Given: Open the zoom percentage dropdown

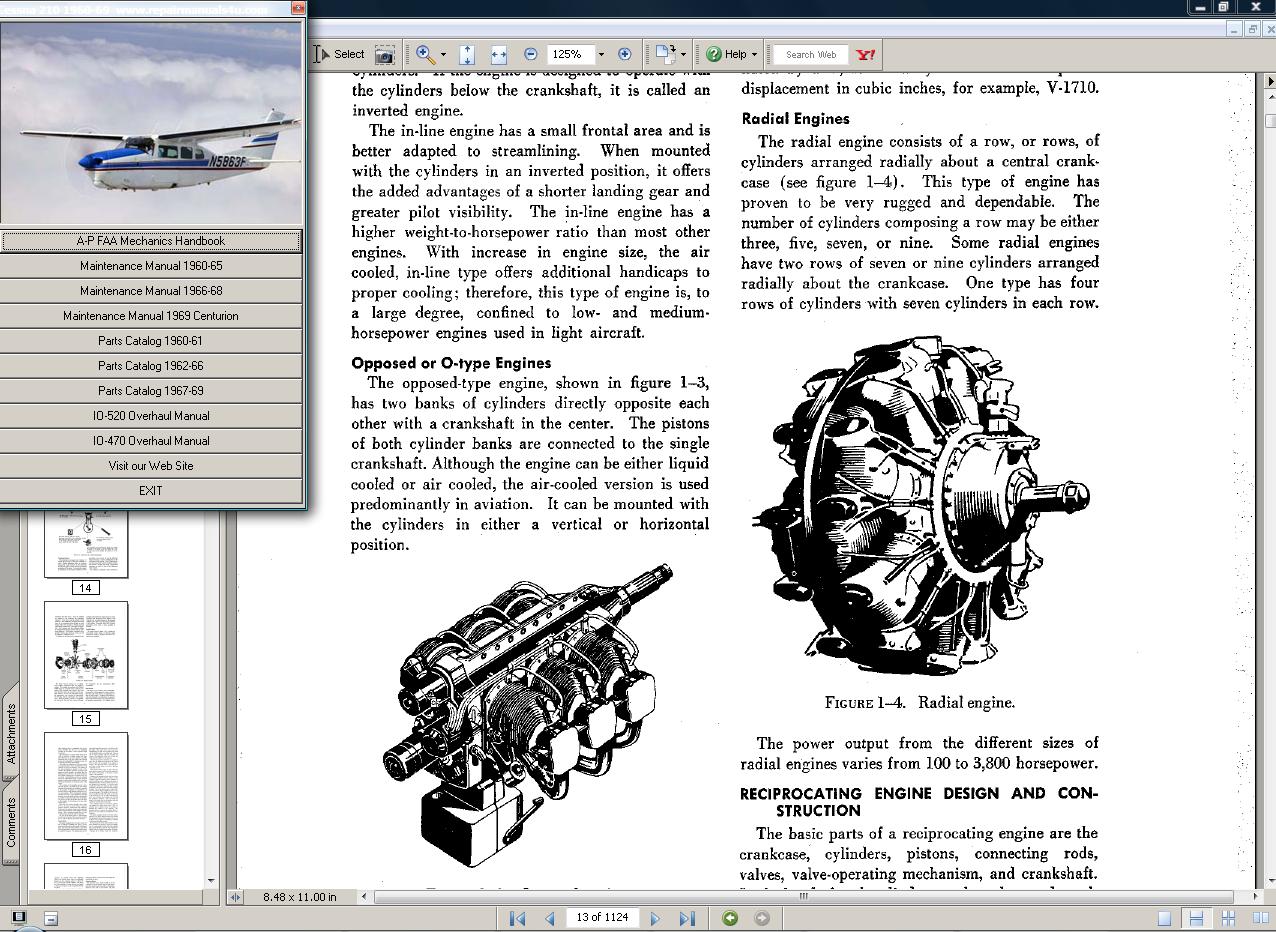Looking at the screenshot, I should (x=601, y=54).
